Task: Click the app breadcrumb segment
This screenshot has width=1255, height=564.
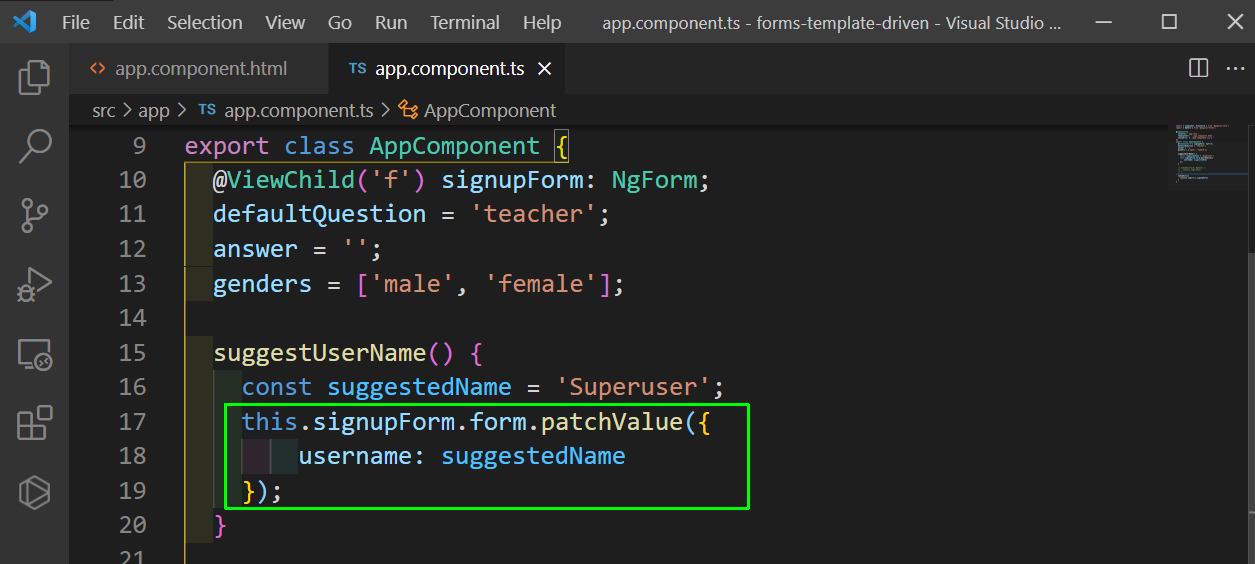Action: (x=154, y=111)
